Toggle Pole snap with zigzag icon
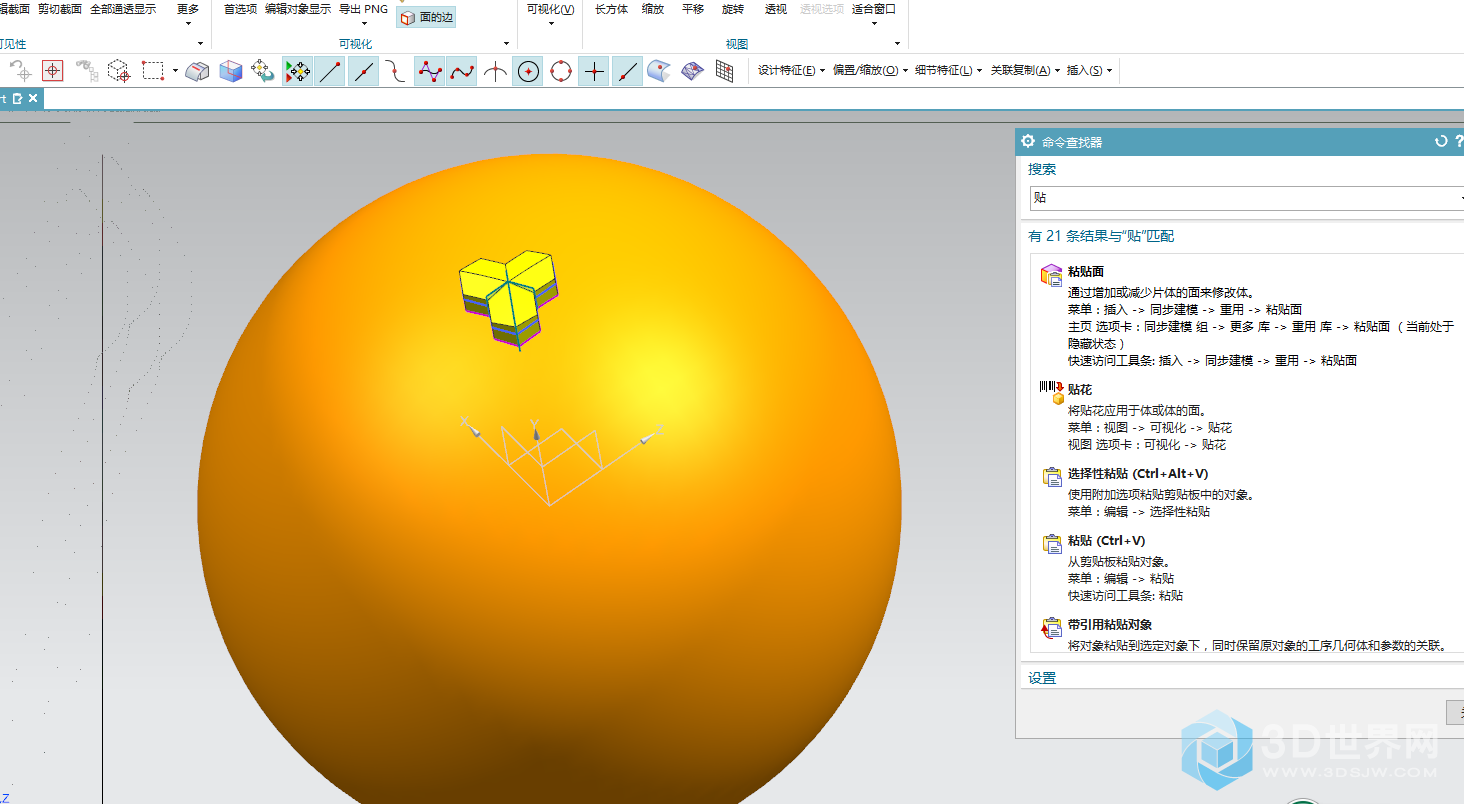The width and height of the screenshot is (1464, 804). (x=430, y=71)
